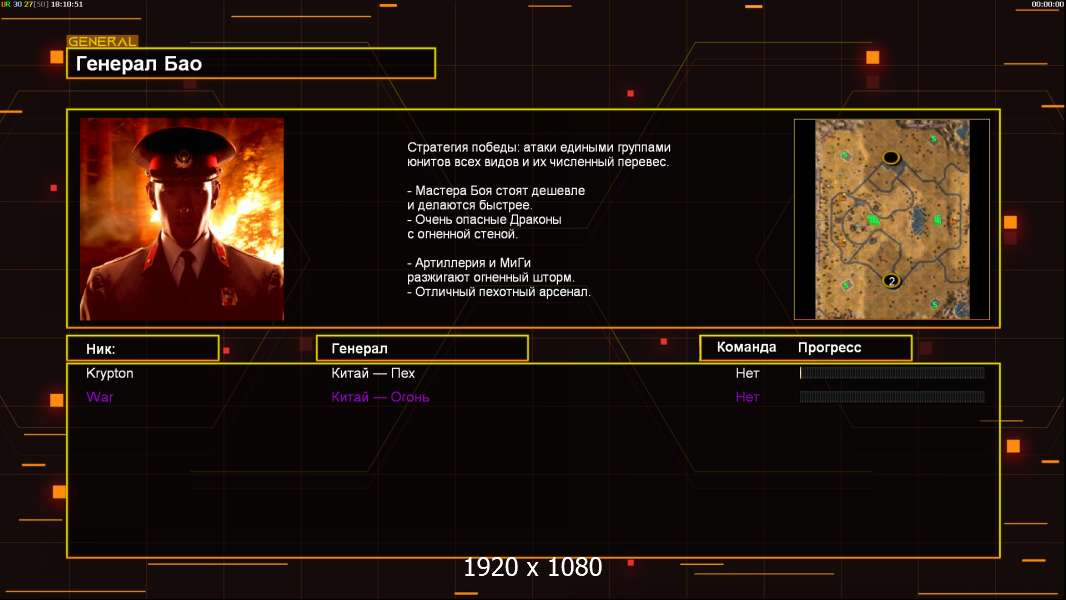Click Krypton's loading progress bar
Image resolution: width=1066 pixels, height=600 pixels.
(892, 372)
